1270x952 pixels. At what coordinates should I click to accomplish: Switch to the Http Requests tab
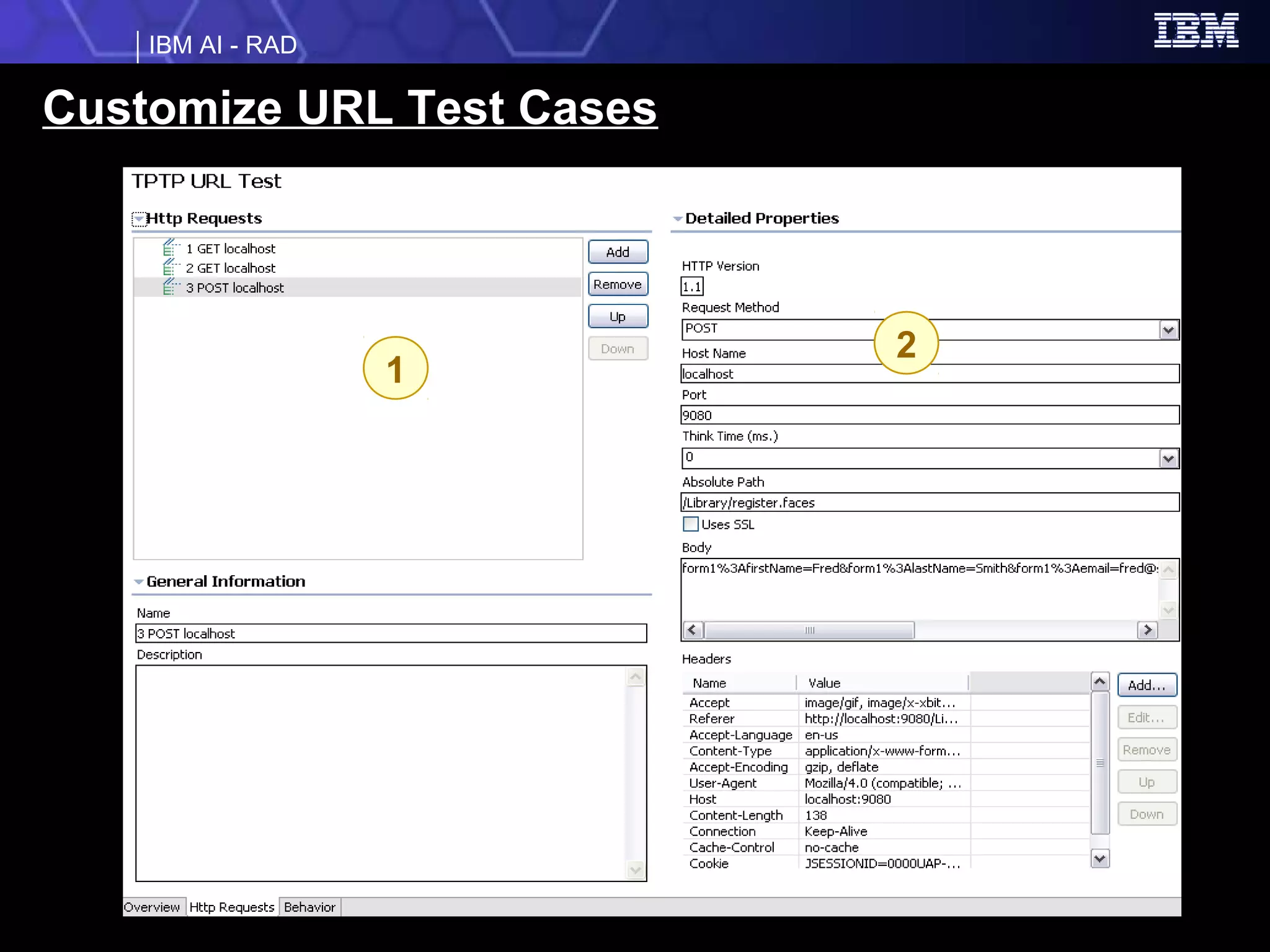[232, 907]
